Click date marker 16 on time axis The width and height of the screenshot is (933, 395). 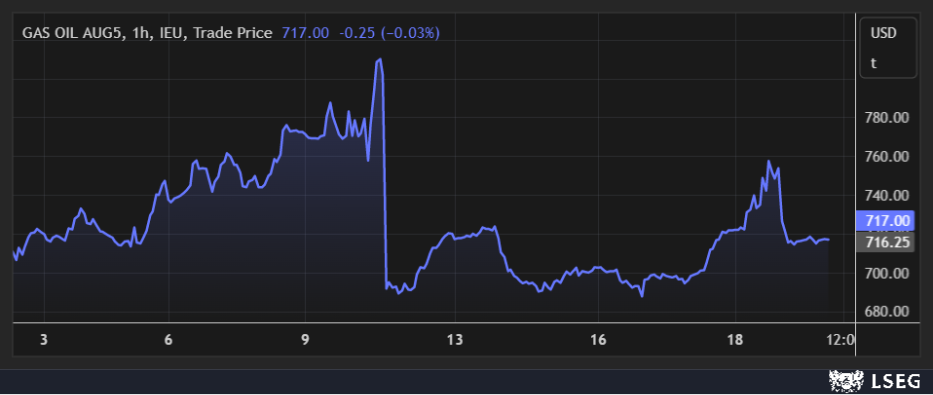pyautogui.click(x=598, y=340)
